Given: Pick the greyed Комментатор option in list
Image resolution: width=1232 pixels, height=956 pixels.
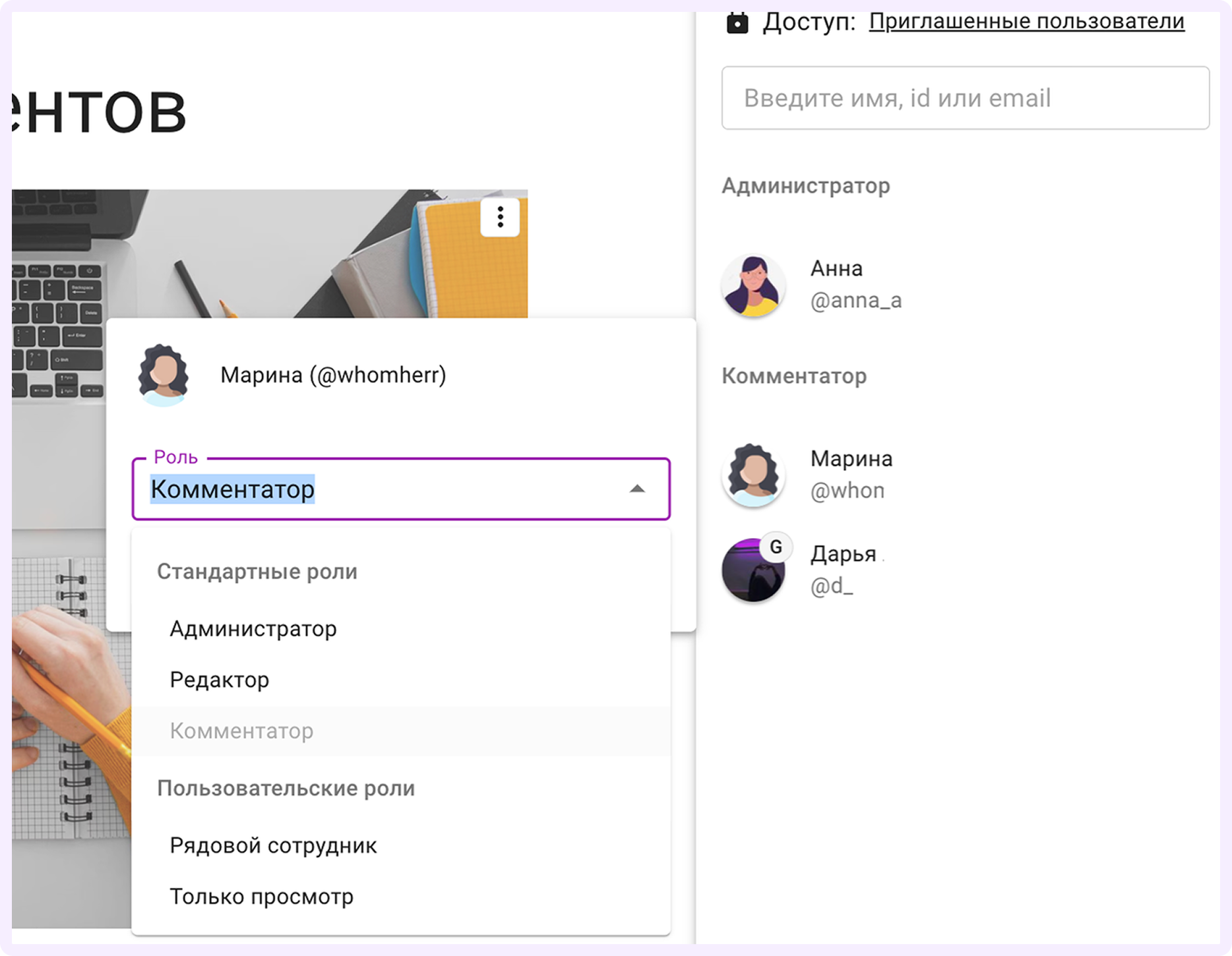Looking at the screenshot, I should click(x=241, y=731).
